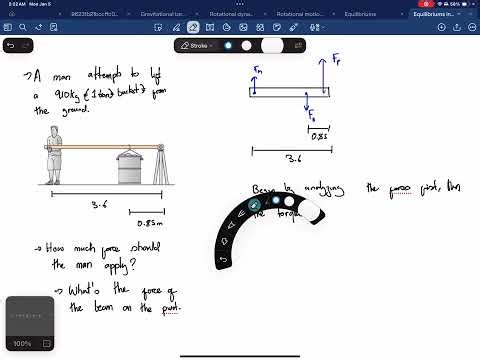Screen dimensions: 480x360
Task: Open the more options ellipsis icon
Action: click(x=472, y=27)
